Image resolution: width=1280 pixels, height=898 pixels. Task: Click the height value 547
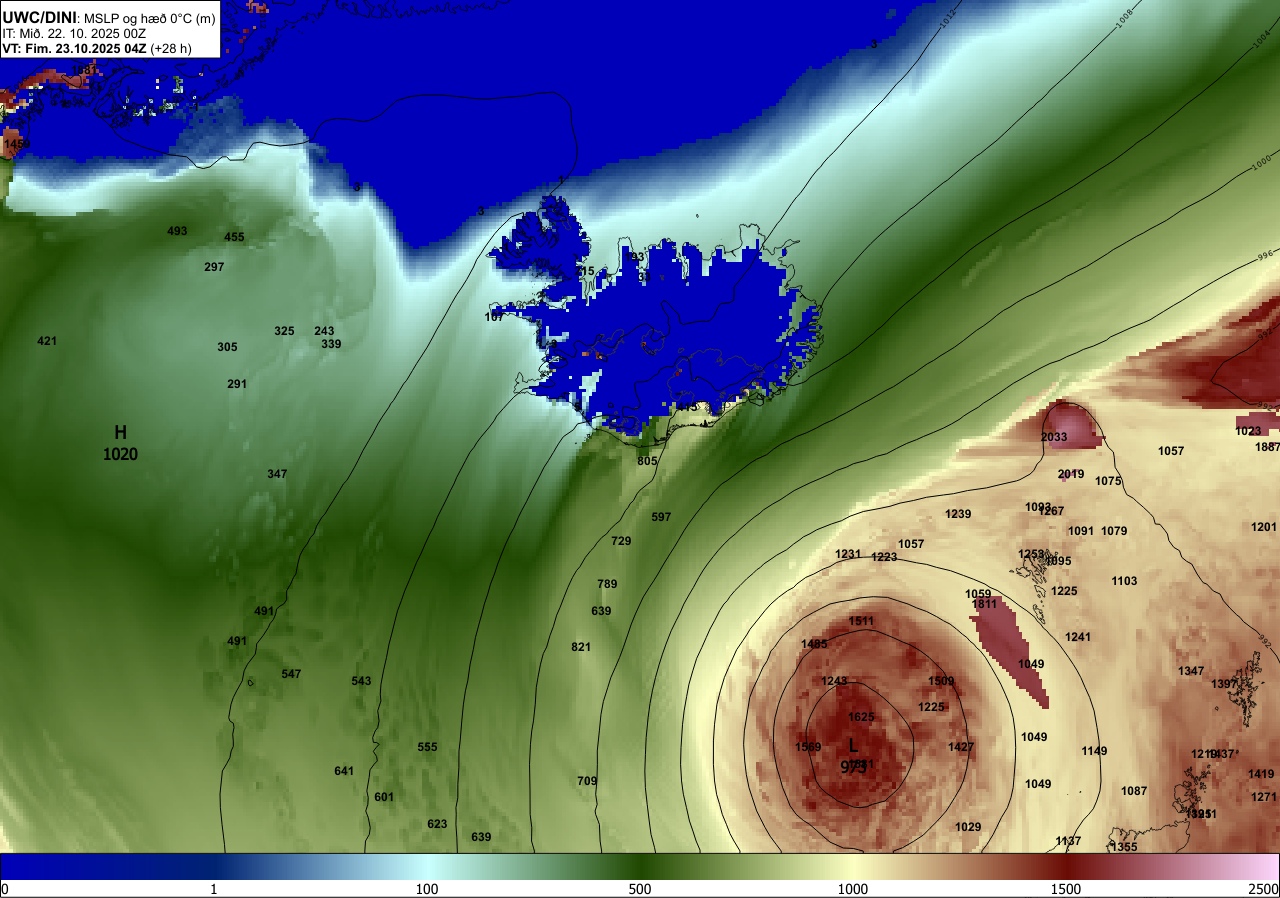click(x=291, y=674)
